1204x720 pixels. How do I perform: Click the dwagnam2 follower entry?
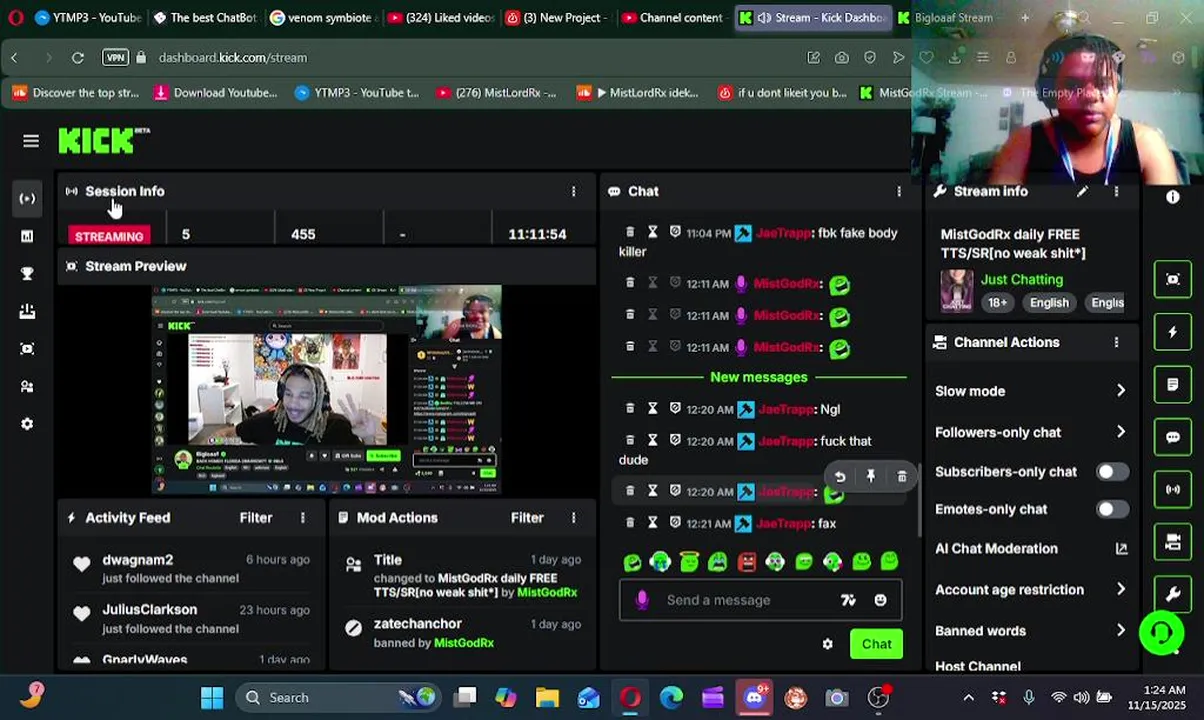click(190, 568)
